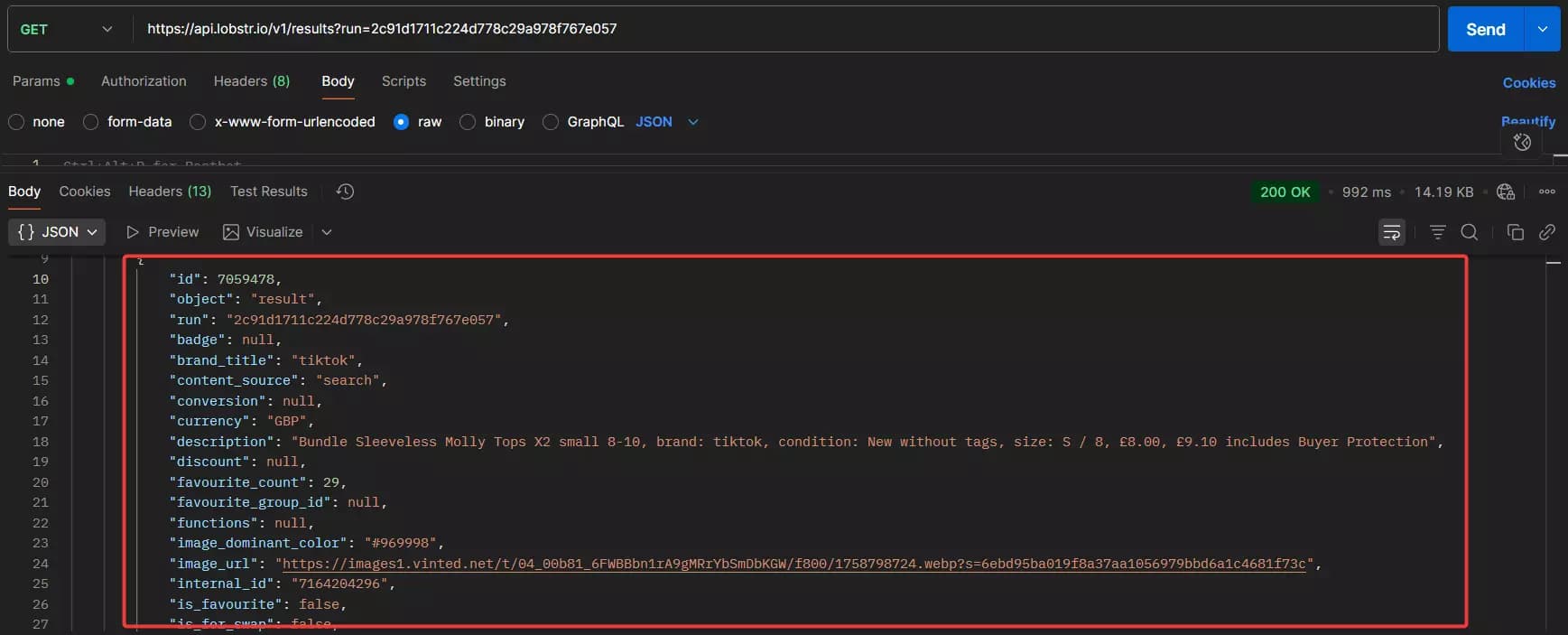This screenshot has width=1568, height=635.
Task: Click the Send button
Action: pyautogui.click(x=1486, y=29)
